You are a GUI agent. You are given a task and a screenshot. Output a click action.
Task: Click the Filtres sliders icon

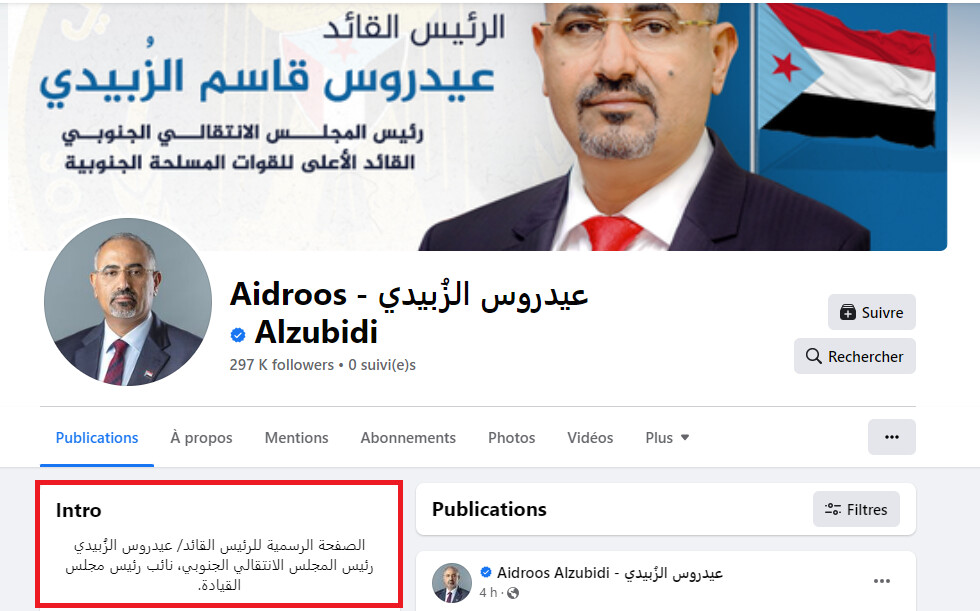click(x=833, y=509)
